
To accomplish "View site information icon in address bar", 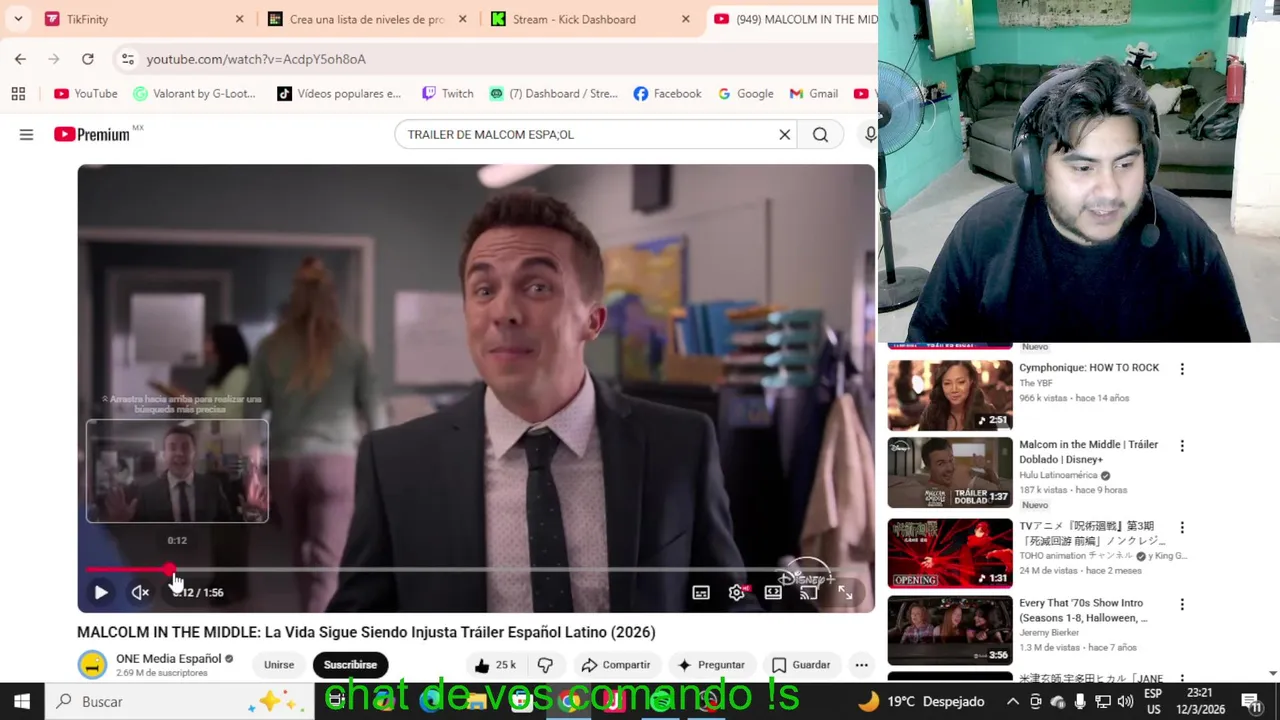I will coord(127,59).
